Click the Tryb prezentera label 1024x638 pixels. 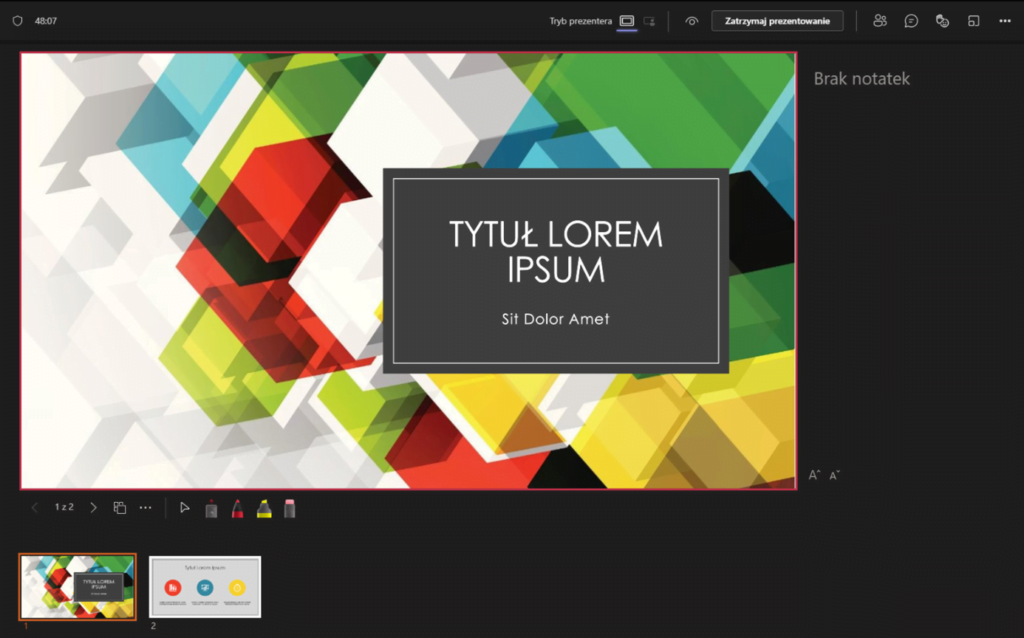(581, 21)
